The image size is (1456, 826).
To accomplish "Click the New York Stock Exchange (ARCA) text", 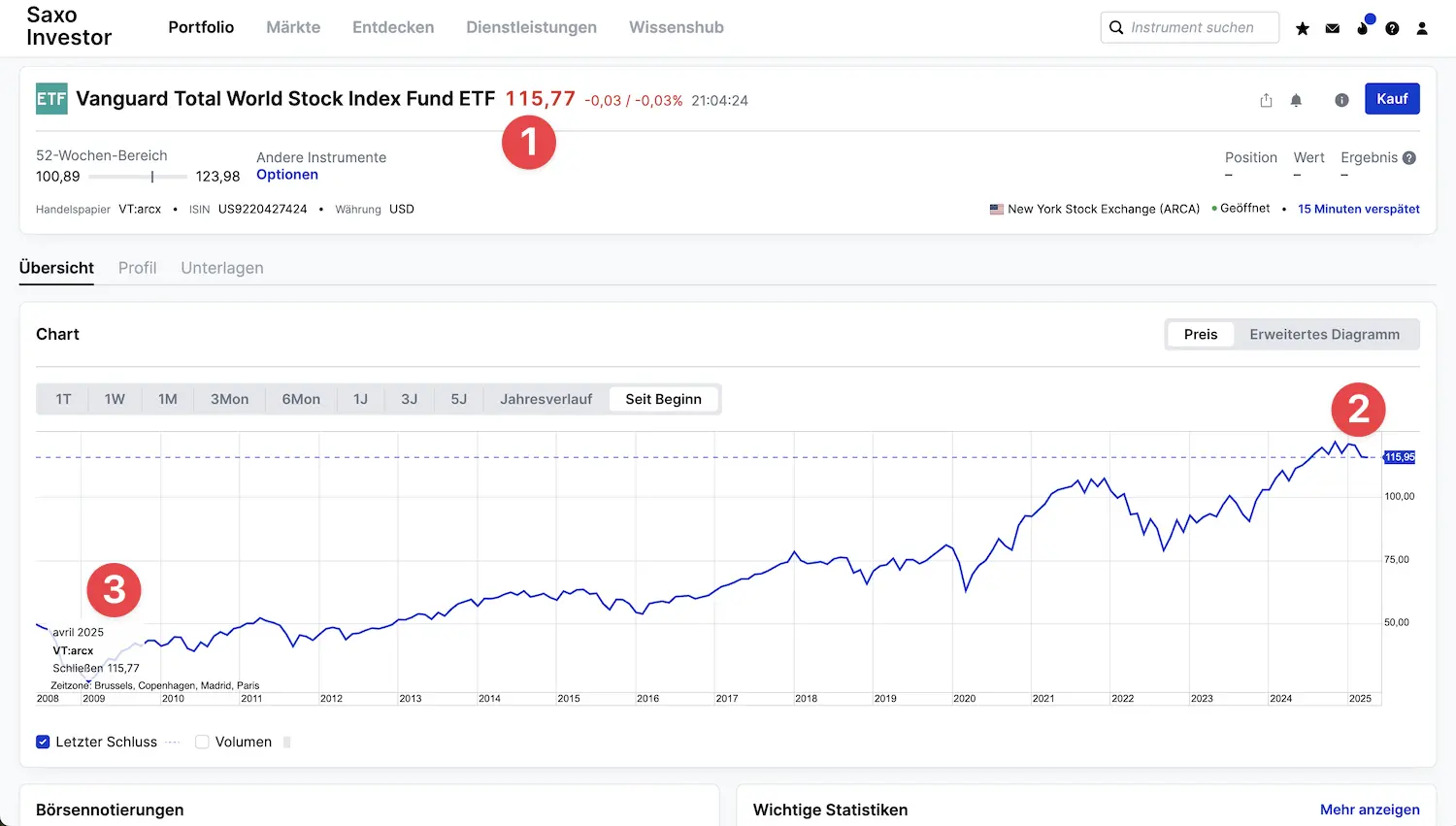I will pos(1104,209).
